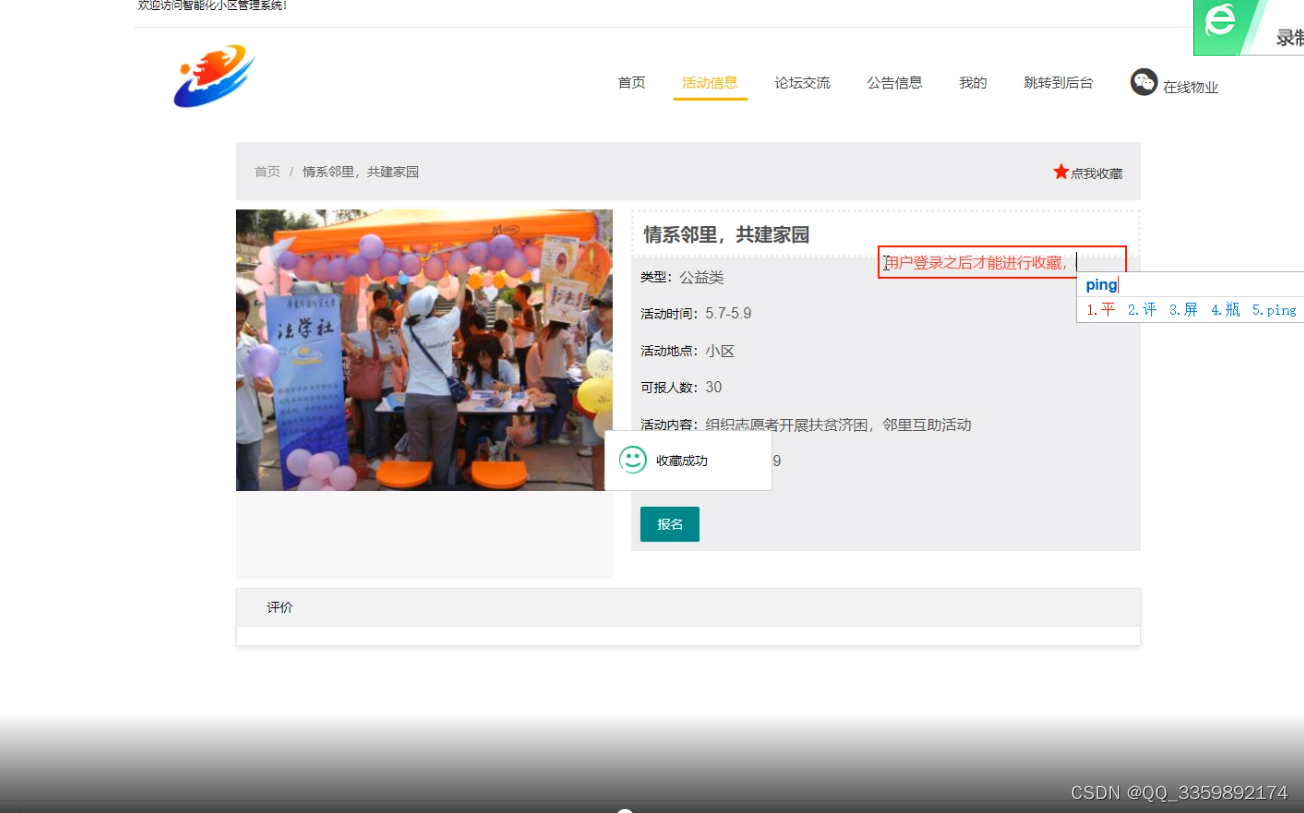Open the 活动信息 navigation tab
1304x813 pixels.
pos(710,83)
